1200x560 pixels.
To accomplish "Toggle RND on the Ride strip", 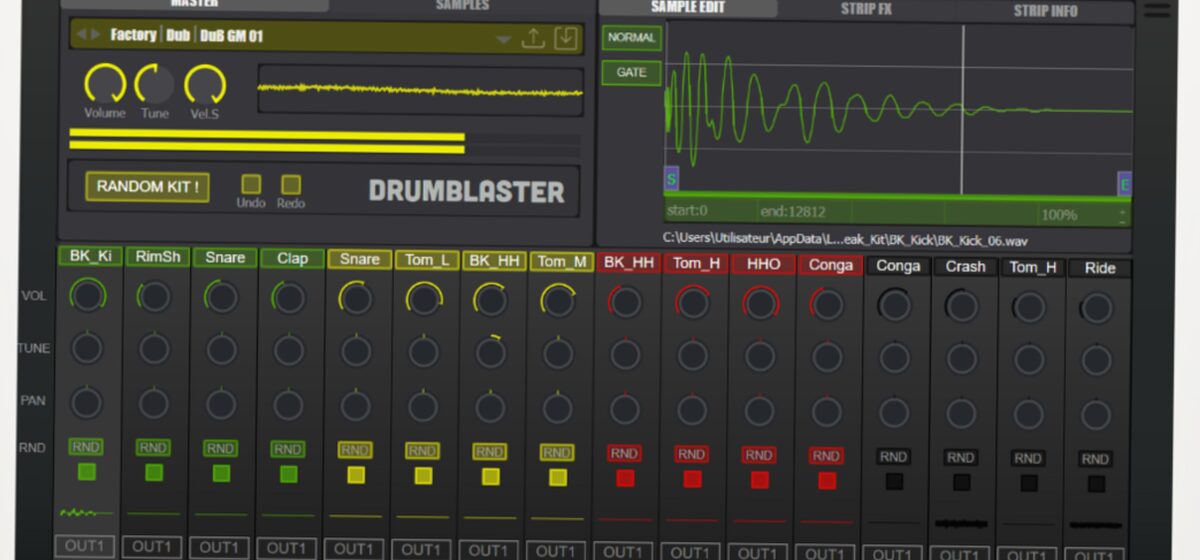I will point(1095,459).
